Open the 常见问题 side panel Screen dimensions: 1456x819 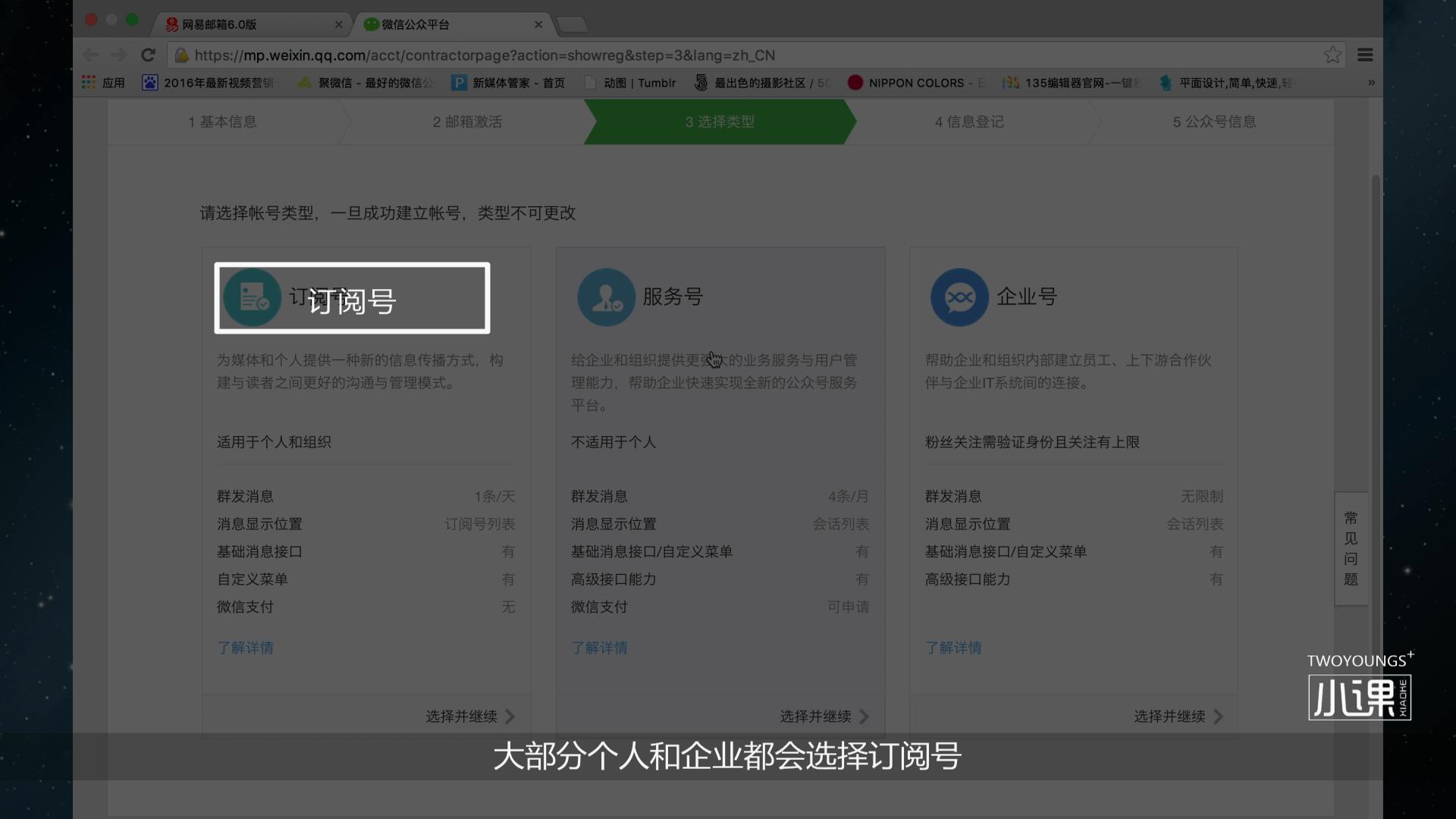[1350, 548]
